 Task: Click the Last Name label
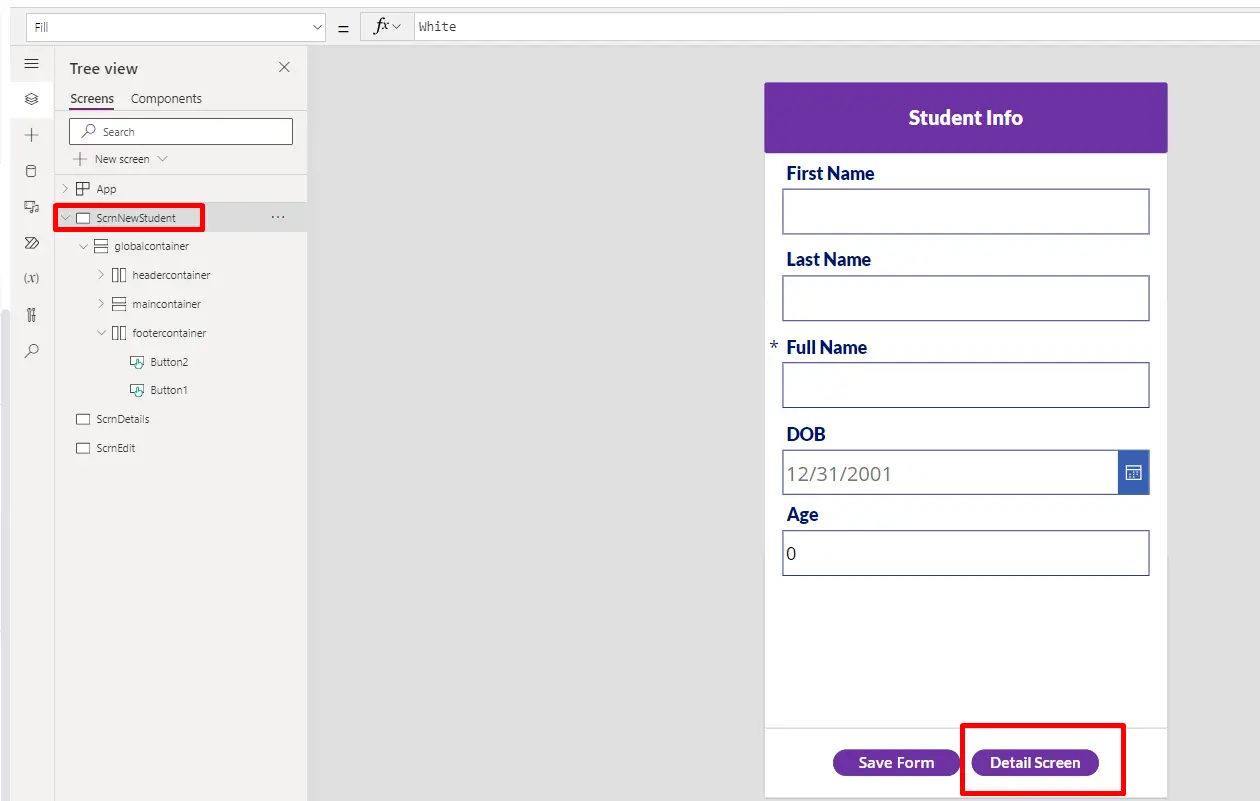click(829, 259)
